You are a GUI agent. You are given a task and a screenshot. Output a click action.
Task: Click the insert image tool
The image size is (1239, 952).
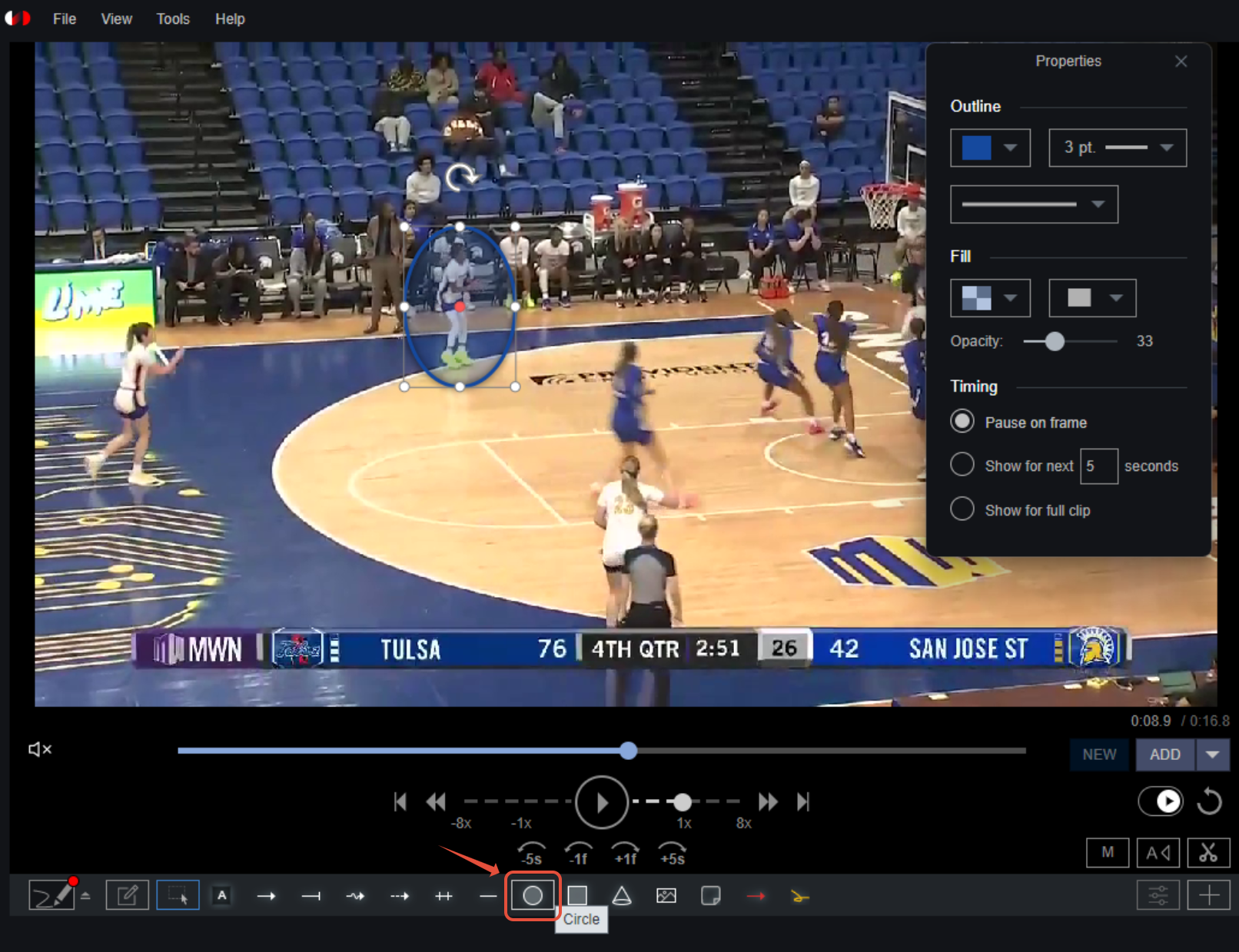[666, 895]
